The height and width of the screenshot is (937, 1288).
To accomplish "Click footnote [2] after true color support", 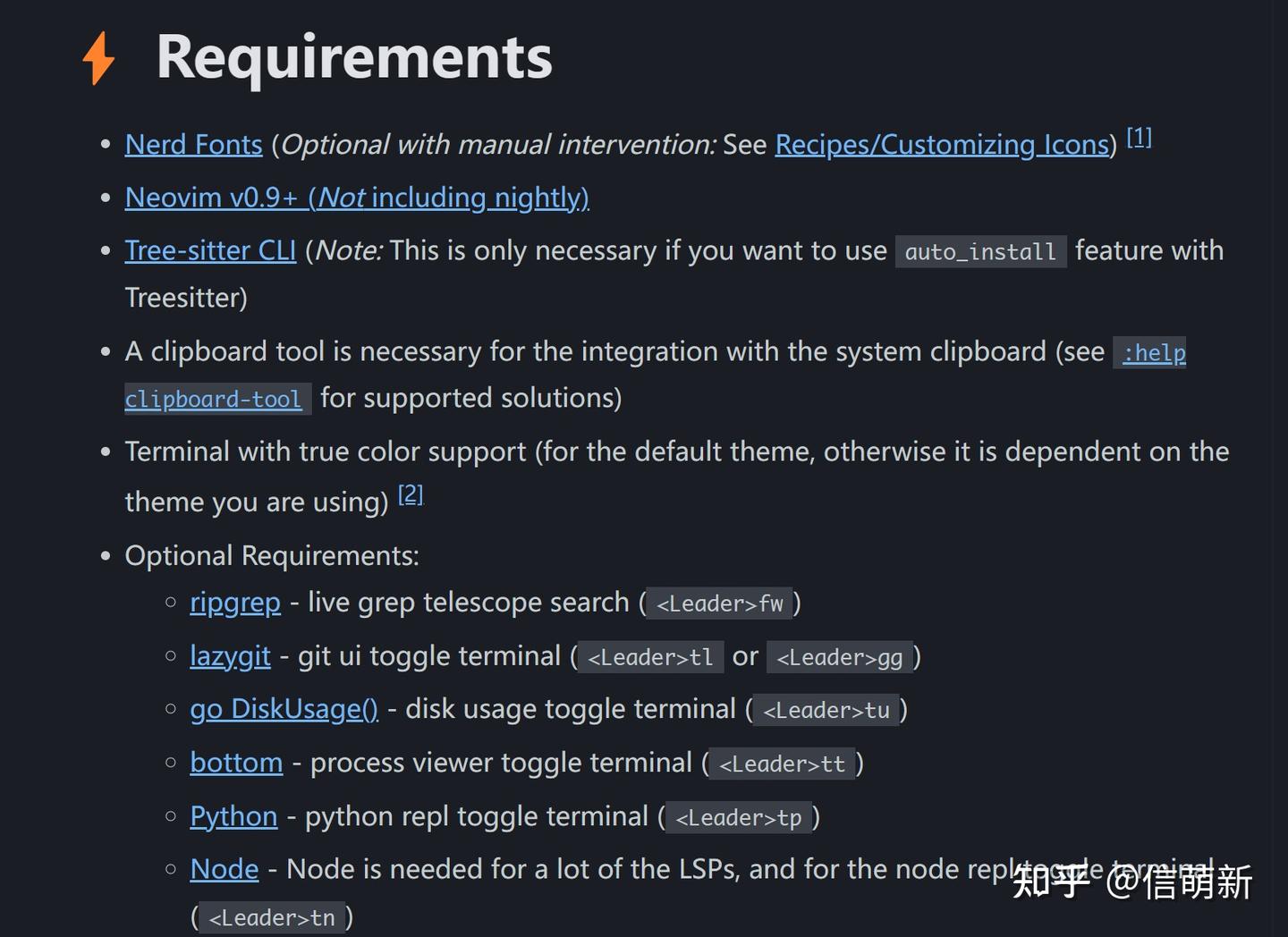I will pos(410,493).
